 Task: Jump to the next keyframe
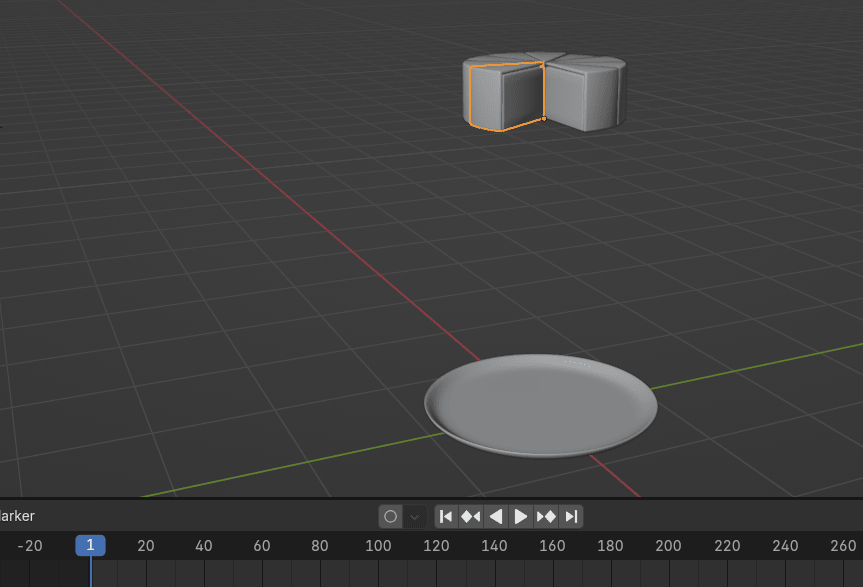[x=546, y=517]
